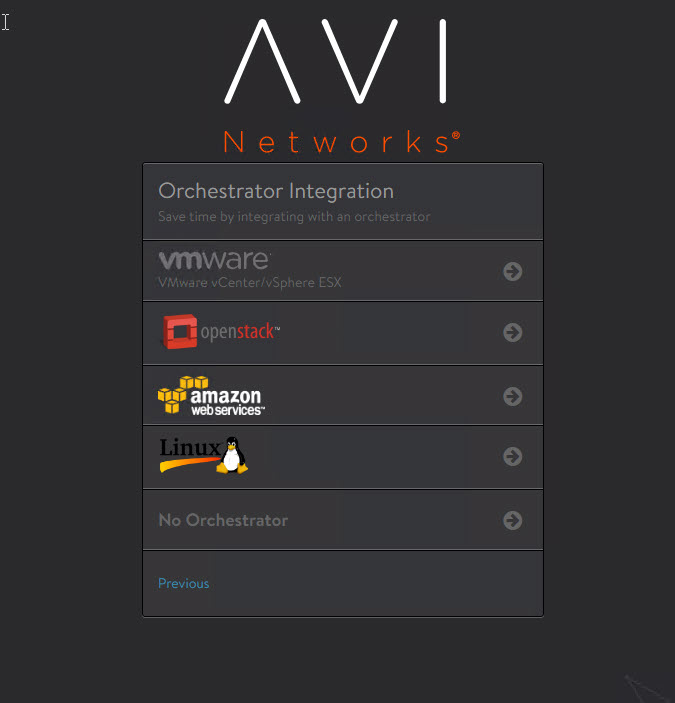Click the arrow icon in OpenStack row
Screen dimensions: 675x703
point(512,332)
